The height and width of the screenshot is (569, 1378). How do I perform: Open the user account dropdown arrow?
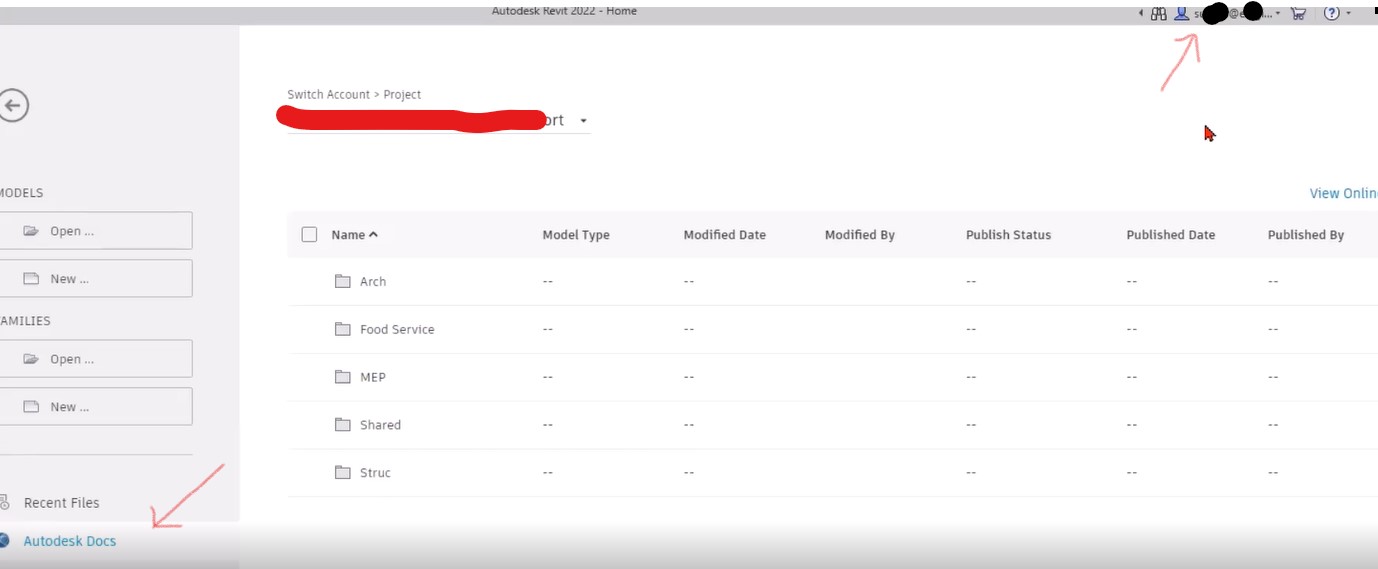(1278, 13)
